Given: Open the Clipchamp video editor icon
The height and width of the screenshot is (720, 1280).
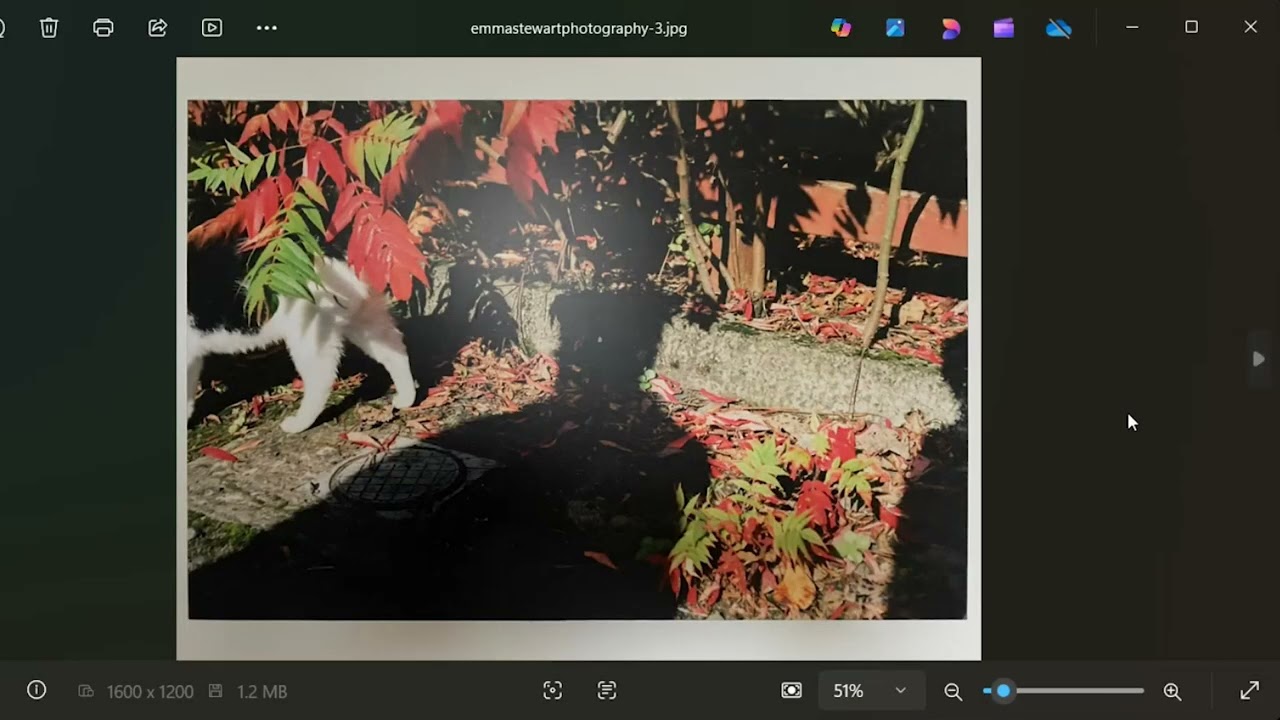Looking at the screenshot, I should pyautogui.click(x=1004, y=28).
